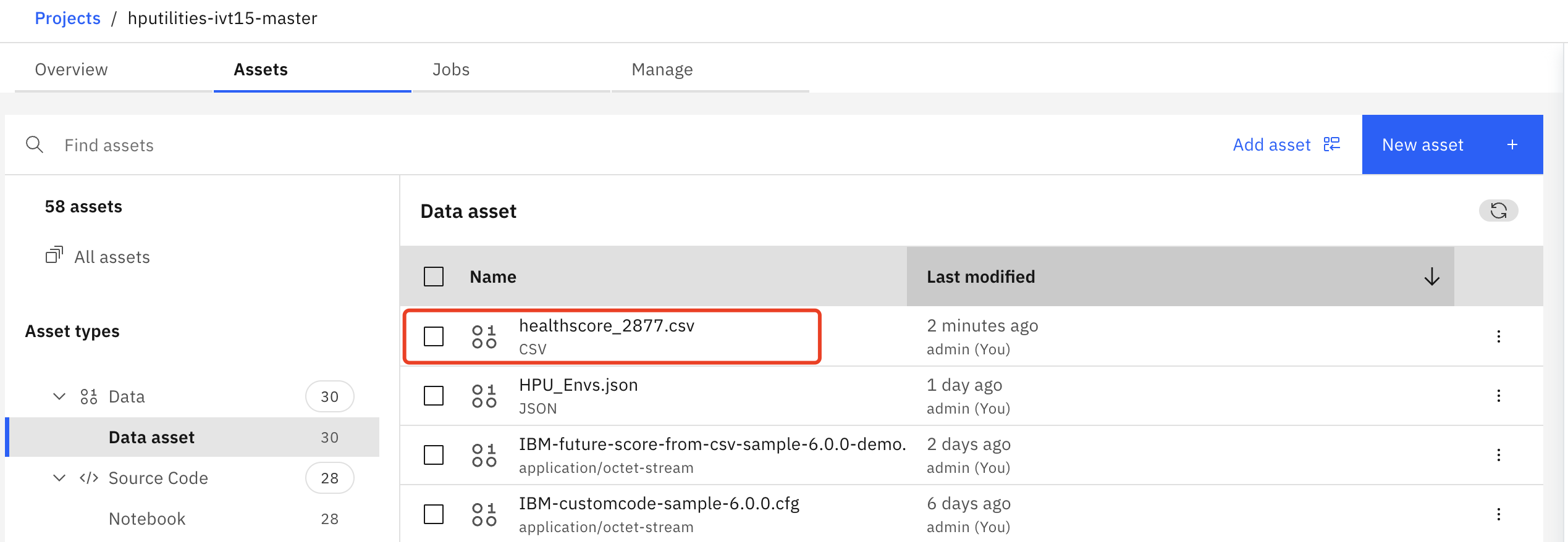The height and width of the screenshot is (542, 1568).
Task: Sort by the Last modified column header
Action: [x=1180, y=277]
